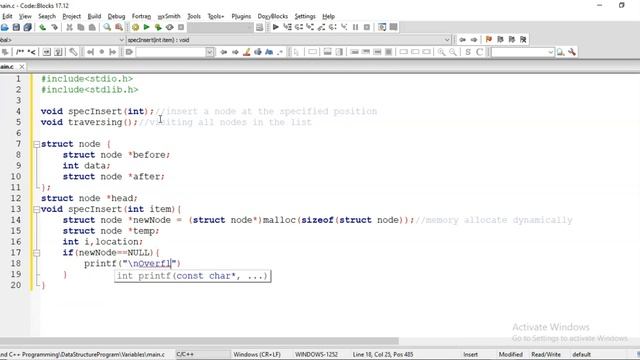640x360 pixels.
Task: Click the Build gear icon
Action: click(135, 27)
